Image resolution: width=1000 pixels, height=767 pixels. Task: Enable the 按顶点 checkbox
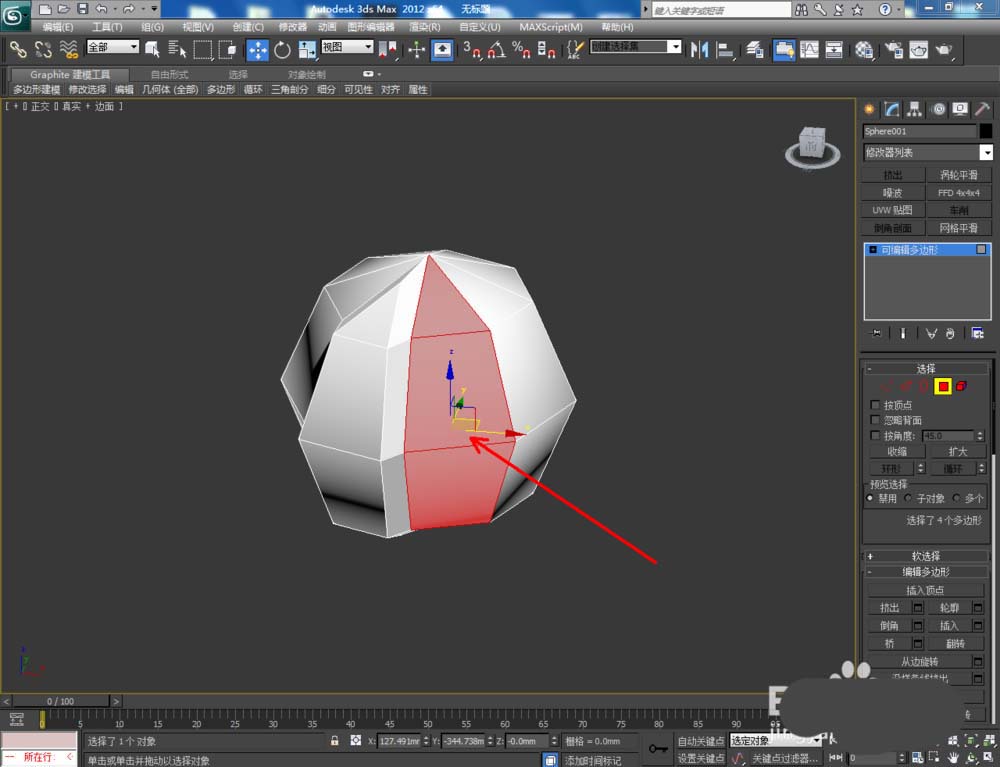pos(876,405)
